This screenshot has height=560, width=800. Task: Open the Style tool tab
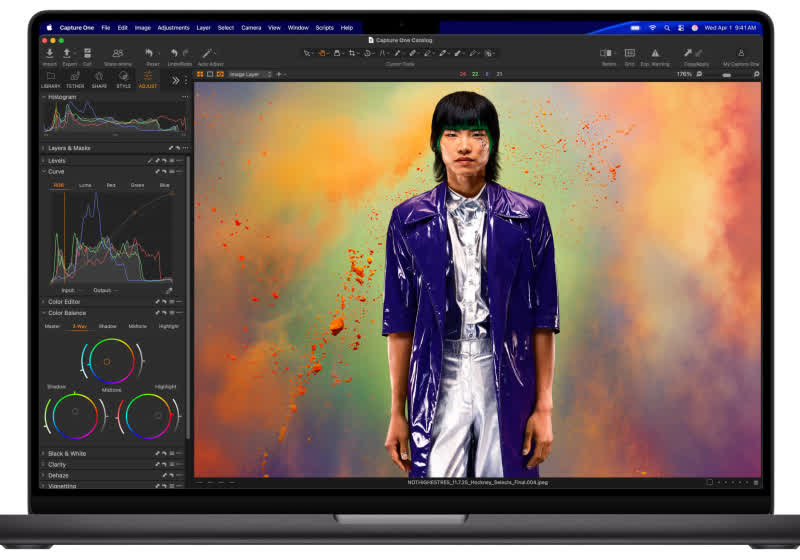coord(123,78)
